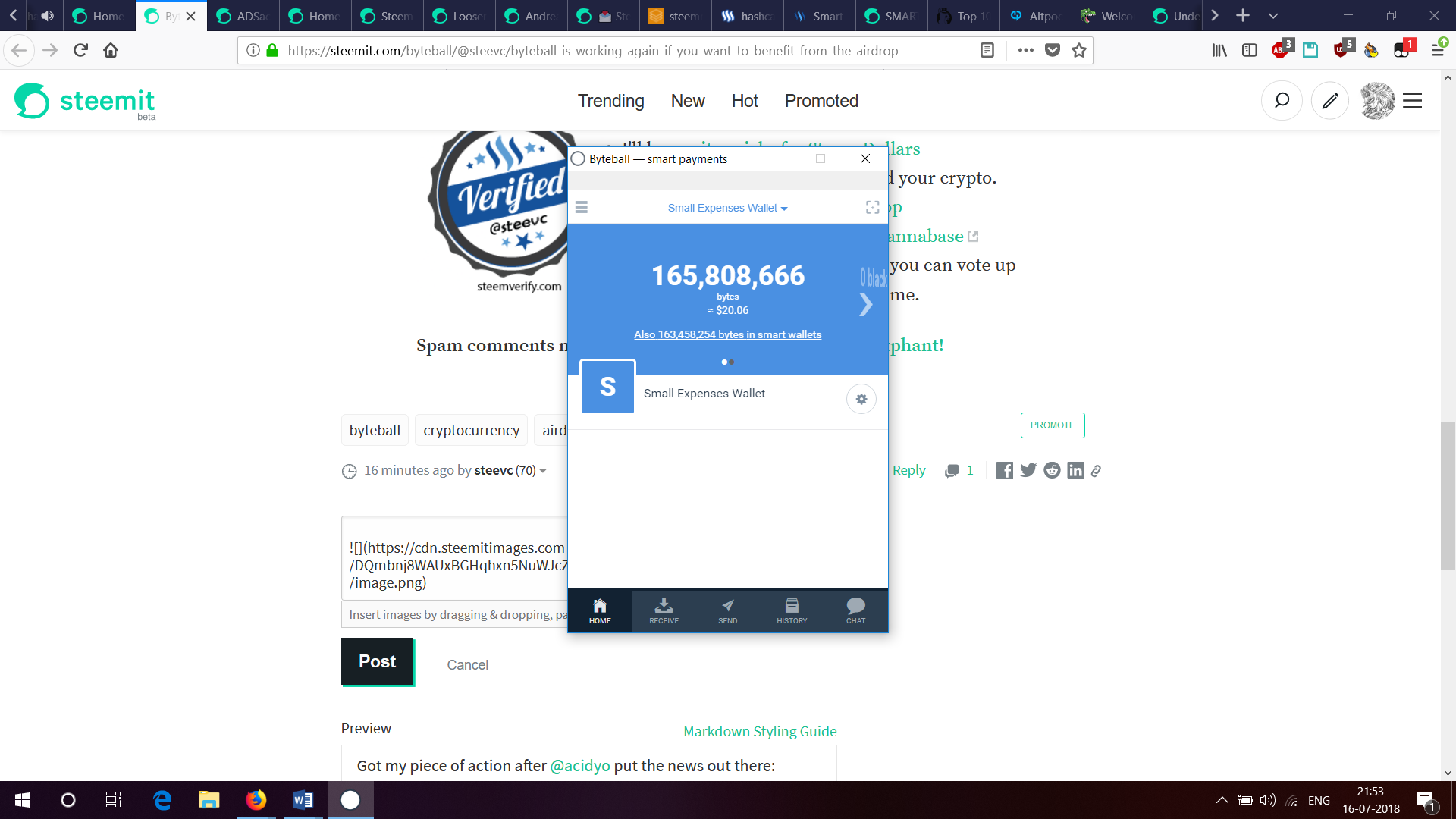Image resolution: width=1456 pixels, height=819 pixels.
Task: Click the cryptocurrency tag
Action: 471,430
